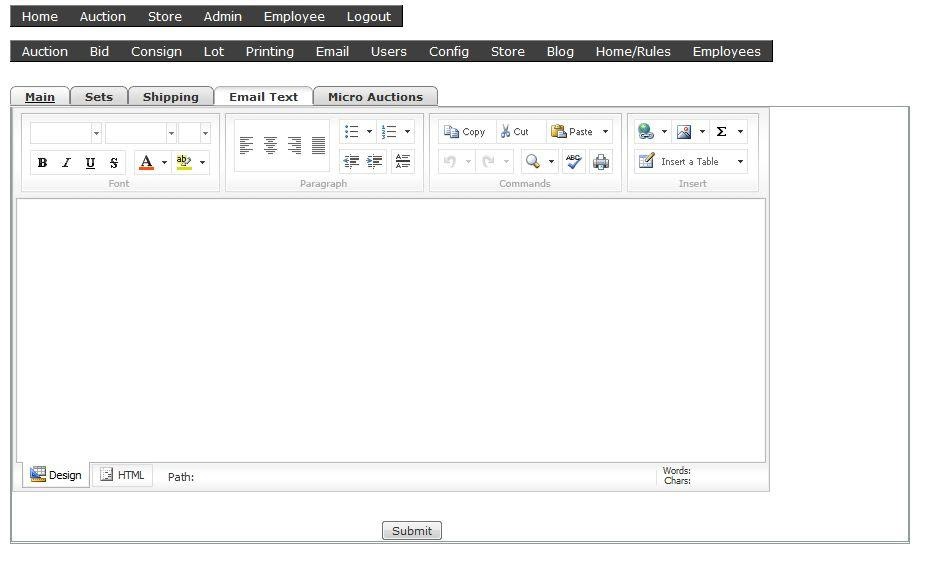Open the image manager icon
Viewport: 928px width, 568px height.
pos(684,131)
